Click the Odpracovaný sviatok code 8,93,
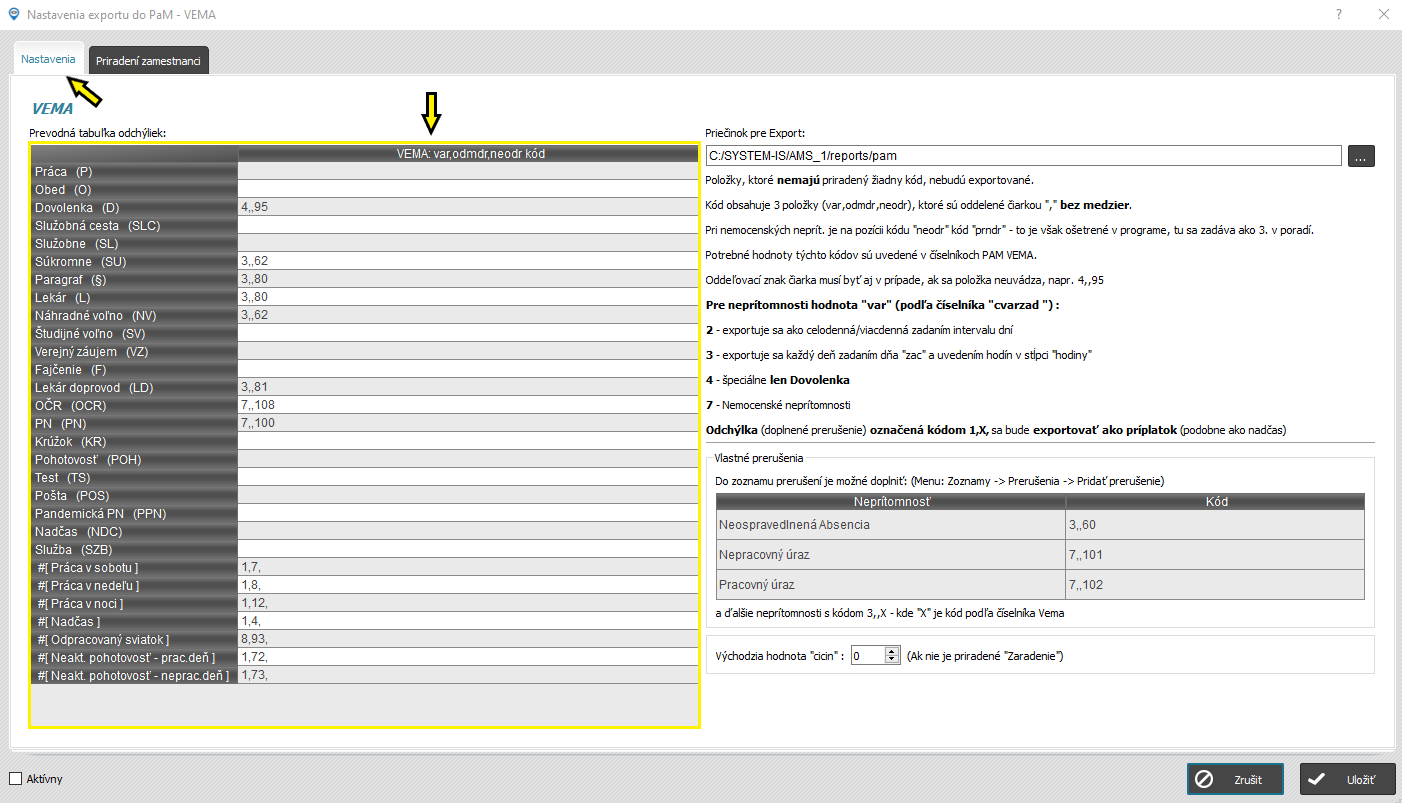 pos(468,639)
